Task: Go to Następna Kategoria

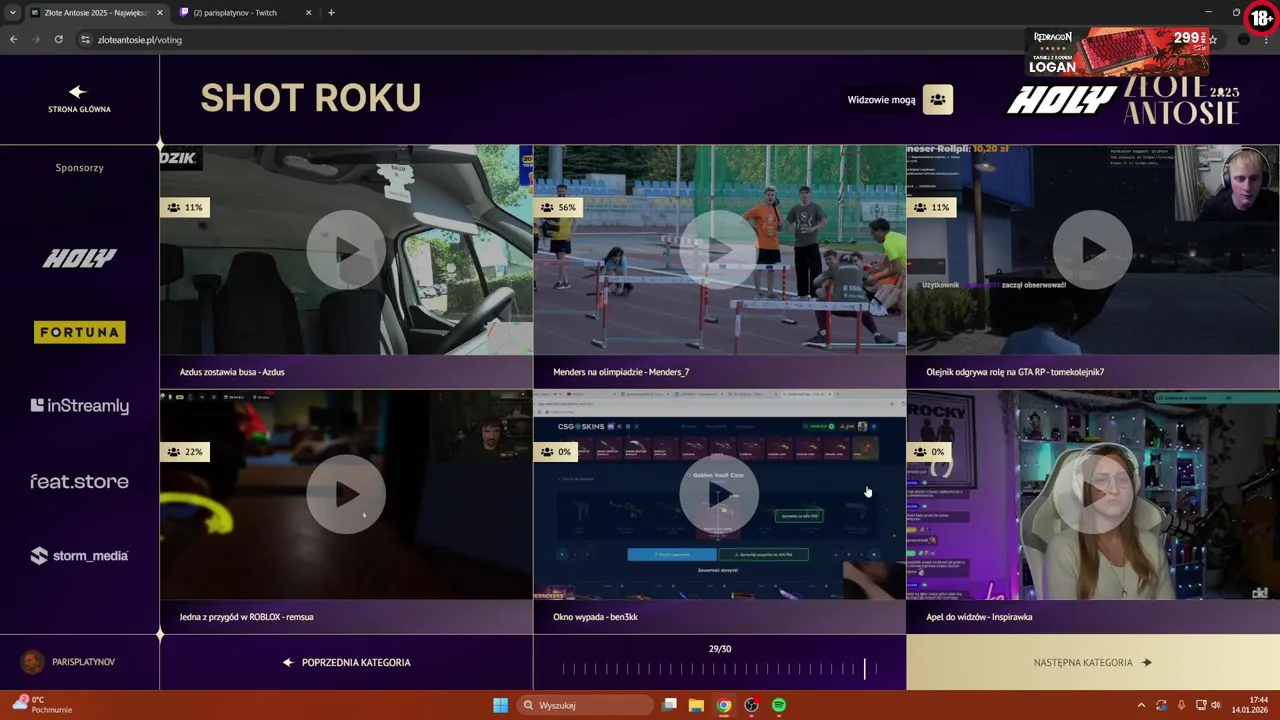Action: coord(1092,662)
